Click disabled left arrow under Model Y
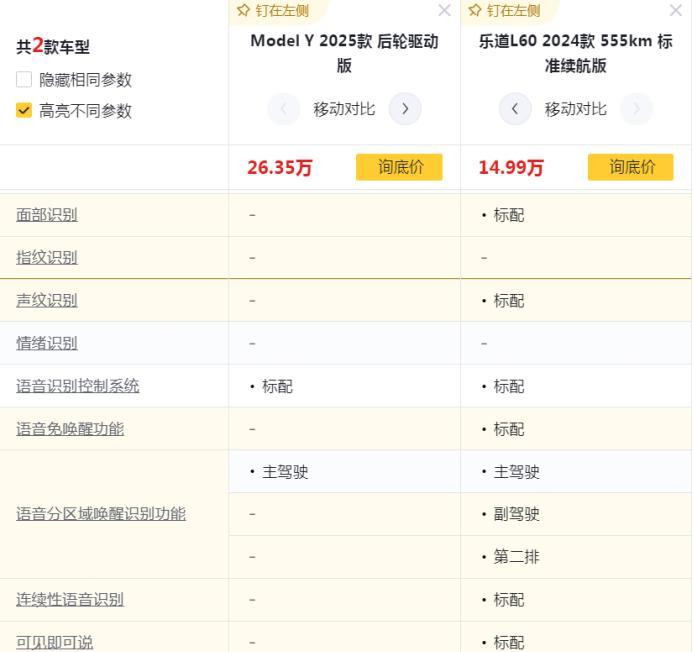 [284, 109]
